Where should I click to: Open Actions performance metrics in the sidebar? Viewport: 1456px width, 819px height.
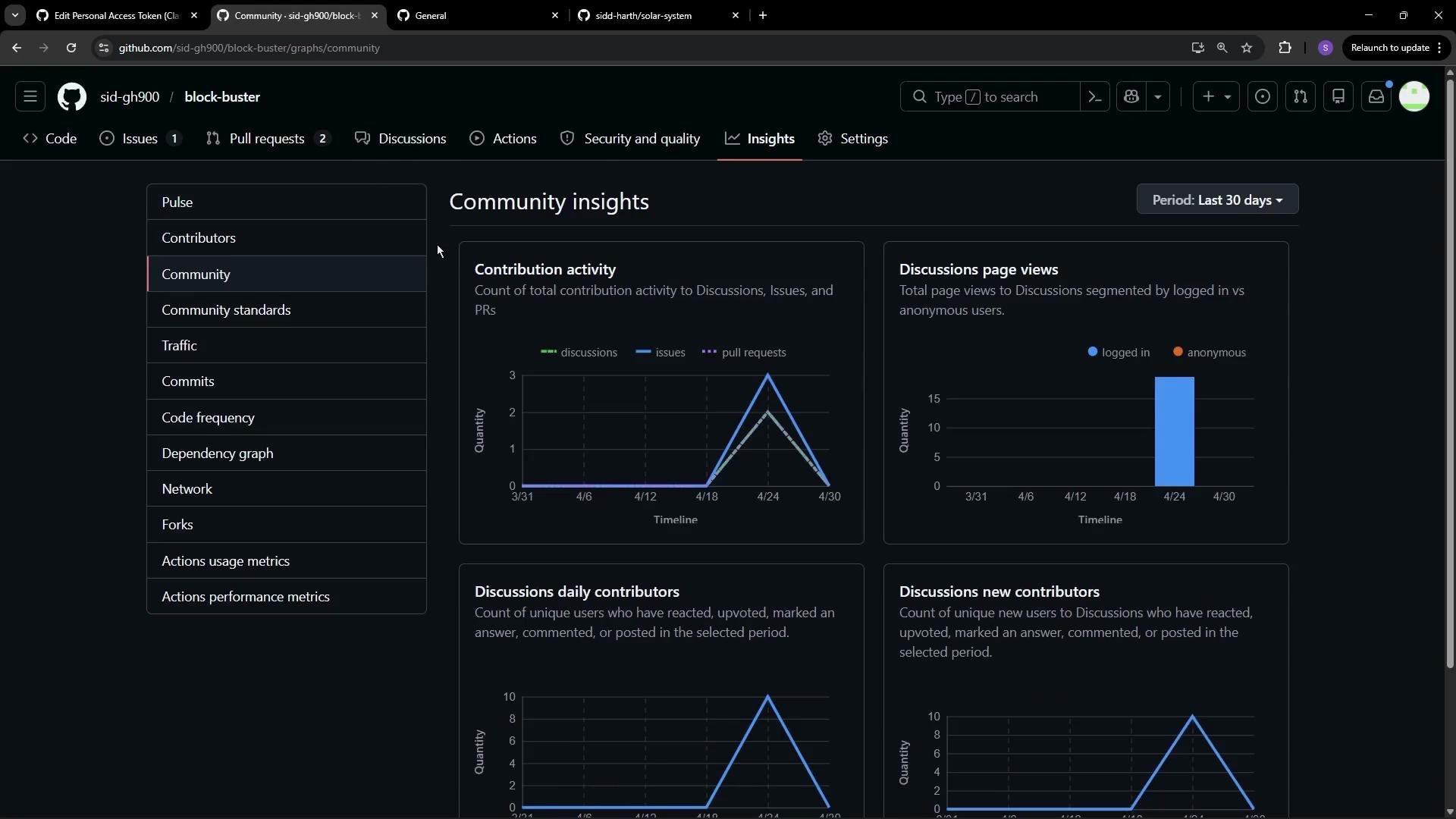(x=287, y=597)
